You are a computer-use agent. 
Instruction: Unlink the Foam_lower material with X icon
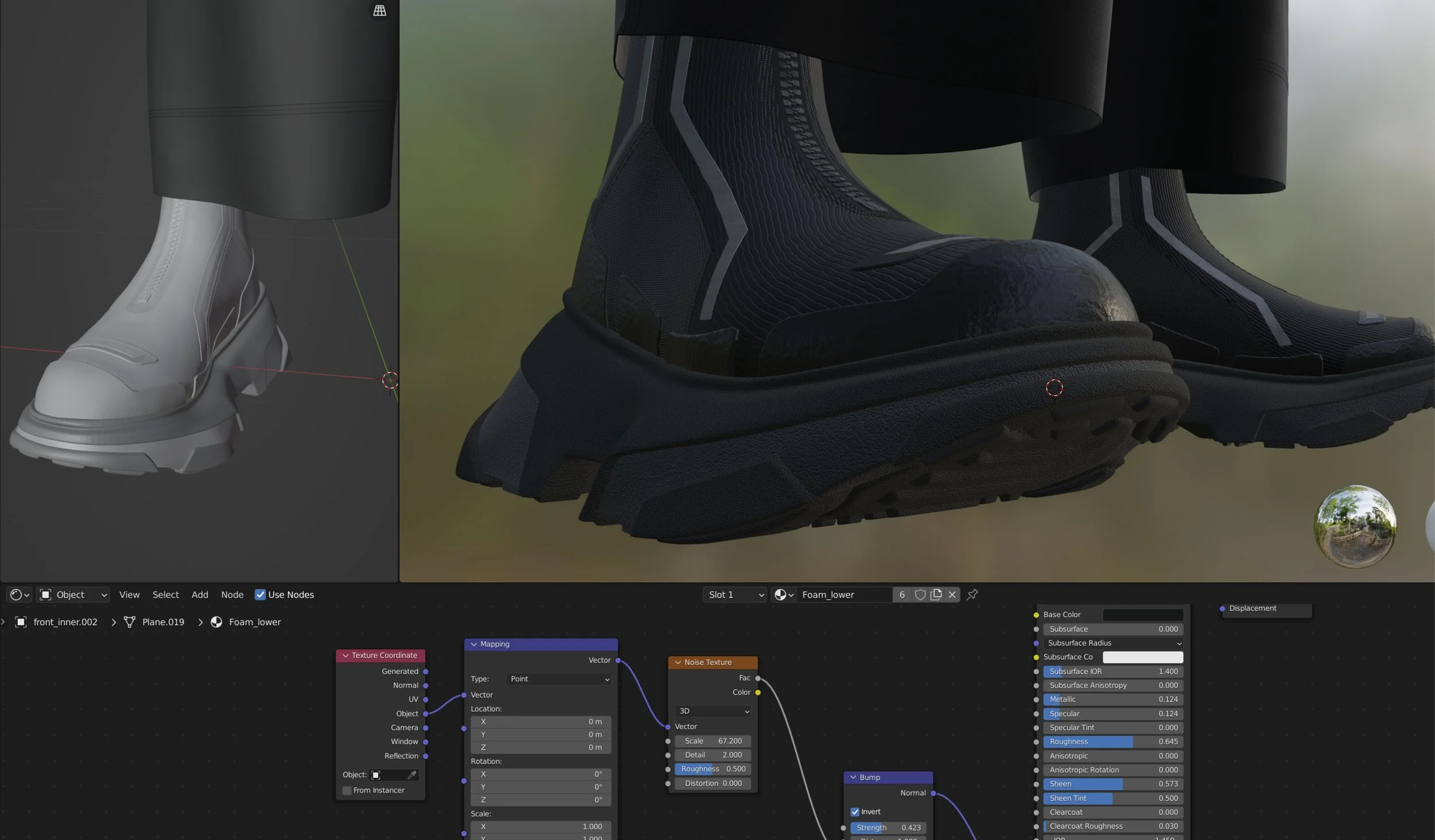(952, 594)
